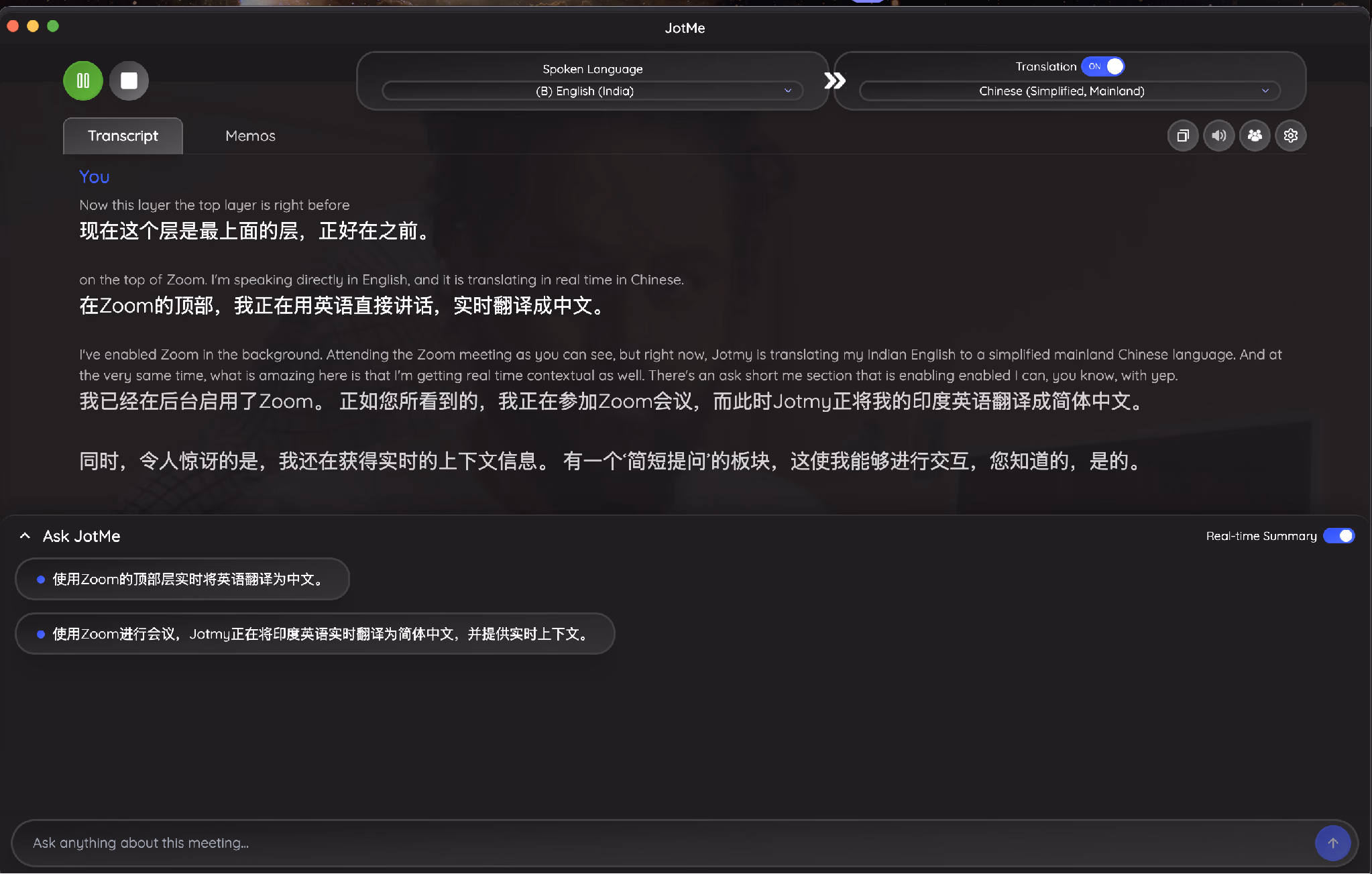Click the double-arrow icon between languages
The height and width of the screenshot is (874, 1372).
coord(834,81)
